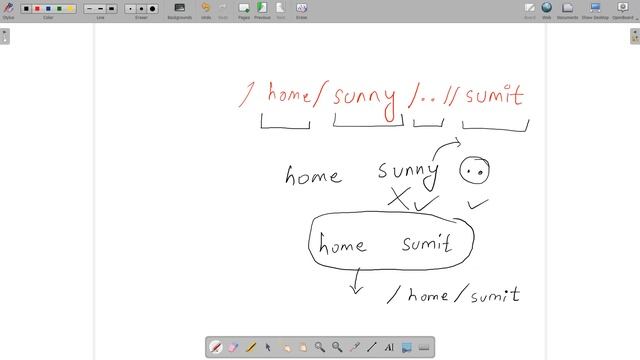
Task: Pick the green pen color
Action: click(x=59, y=9)
